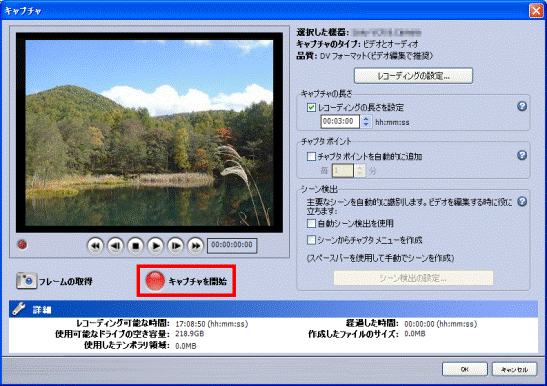Decrease recording length with down arrow
Image resolution: width=547 pixels, height=386 pixels.
366,125
